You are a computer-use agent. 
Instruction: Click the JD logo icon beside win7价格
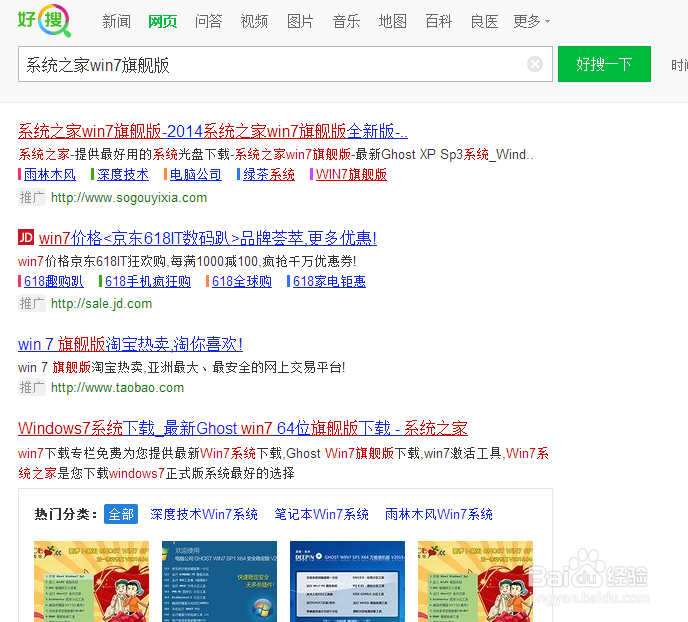click(26, 237)
